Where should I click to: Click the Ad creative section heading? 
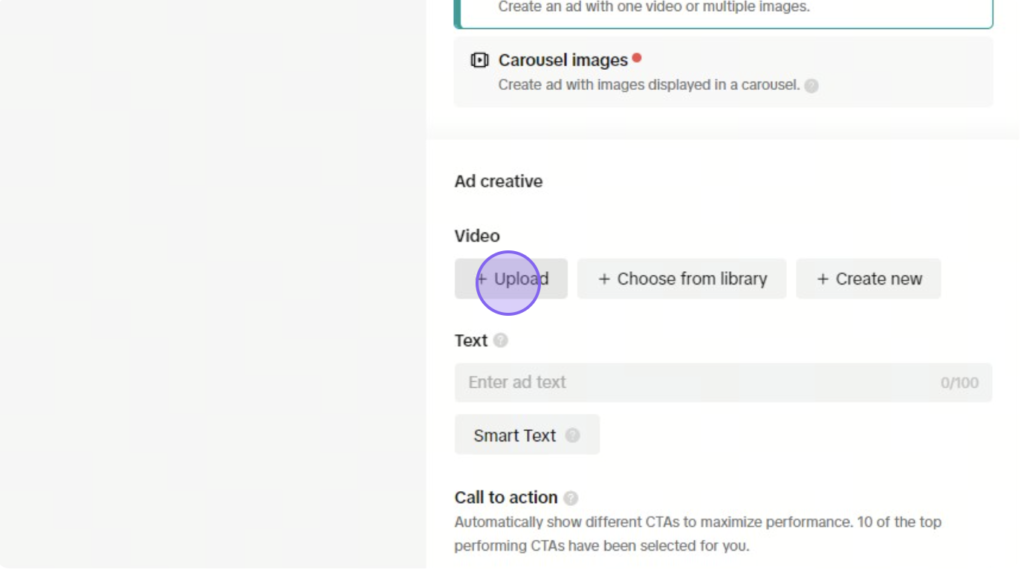(498, 181)
